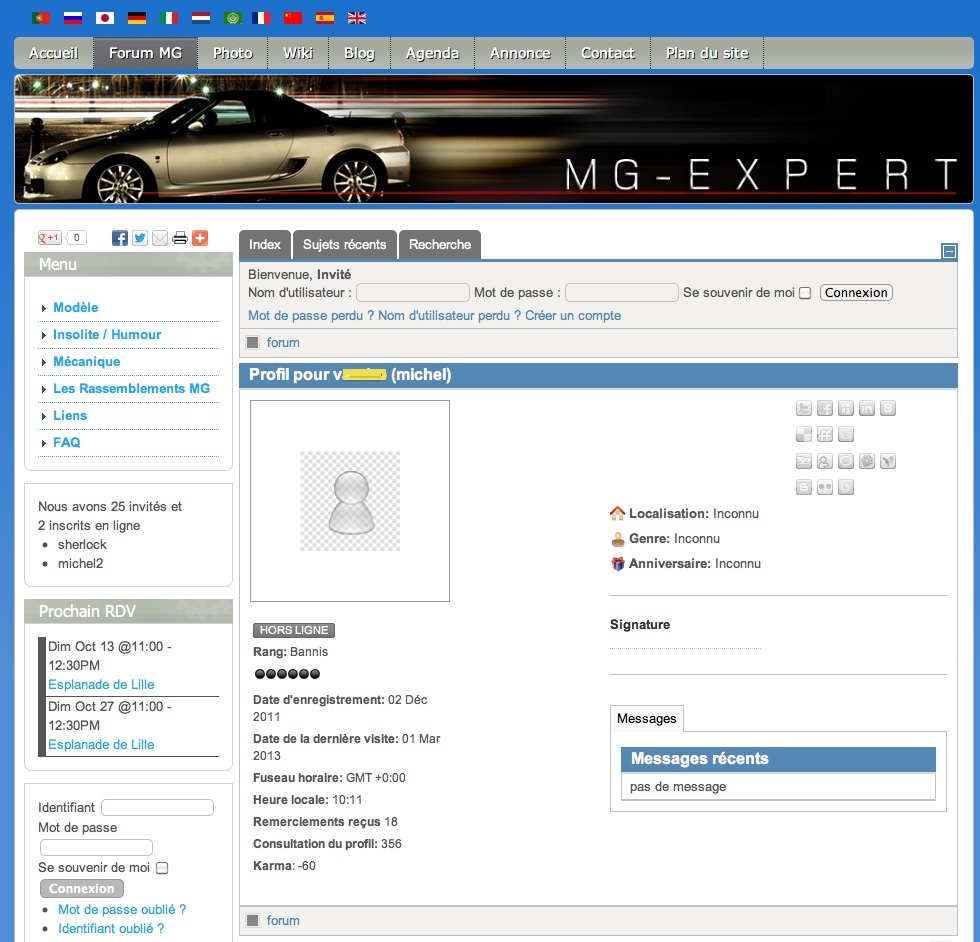This screenshot has width=980, height=942.
Task: Open Esplanade de Lille link for Oct 27
Action: point(101,744)
